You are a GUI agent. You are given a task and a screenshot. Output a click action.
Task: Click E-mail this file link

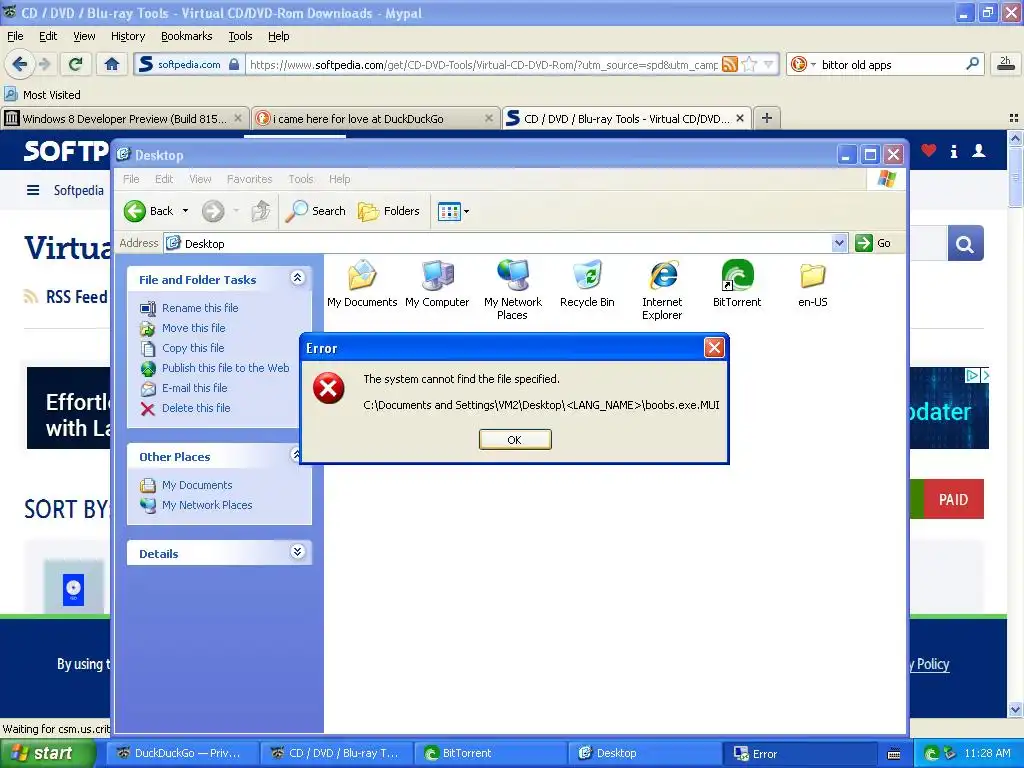point(195,388)
